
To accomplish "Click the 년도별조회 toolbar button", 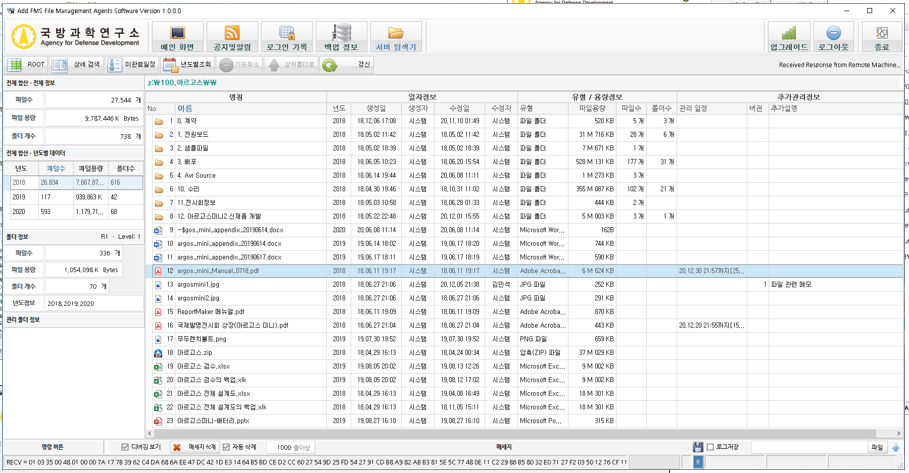I will (x=186, y=65).
